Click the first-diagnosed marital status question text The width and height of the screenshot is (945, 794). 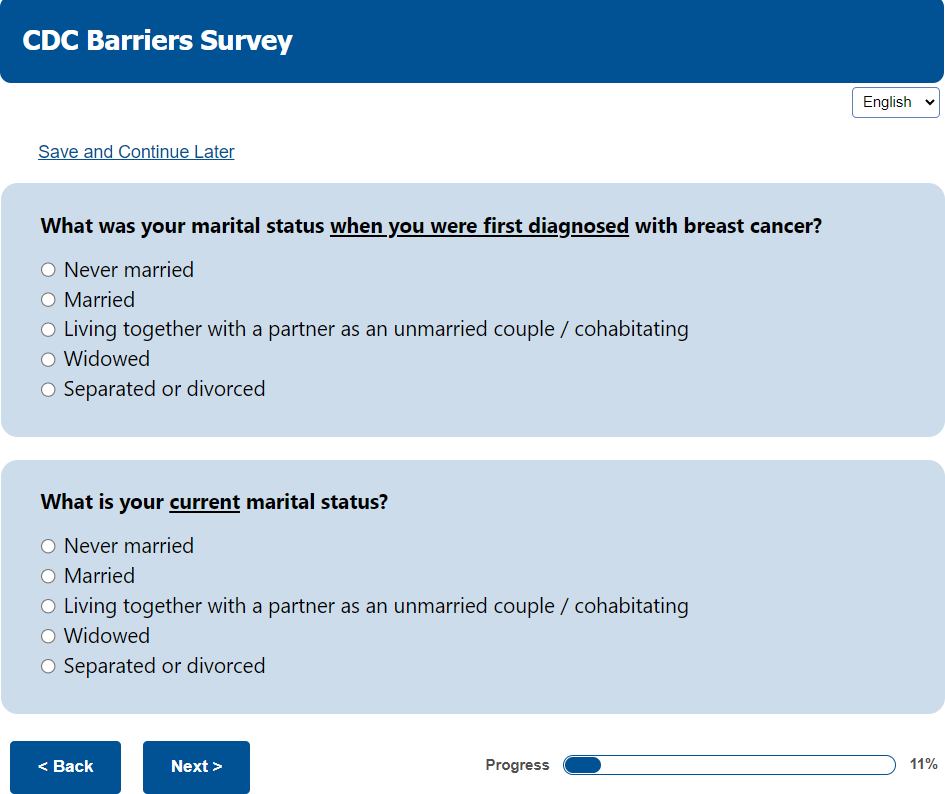coord(431,226)
